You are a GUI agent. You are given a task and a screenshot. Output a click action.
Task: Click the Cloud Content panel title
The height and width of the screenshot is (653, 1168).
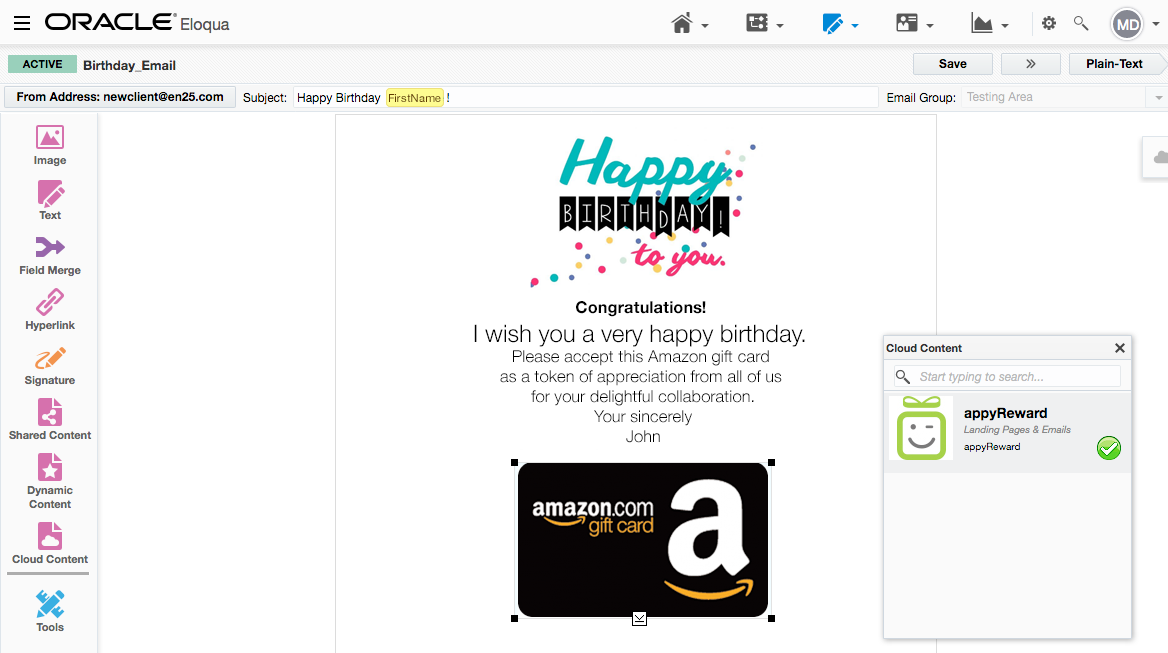tap(924, 348)
